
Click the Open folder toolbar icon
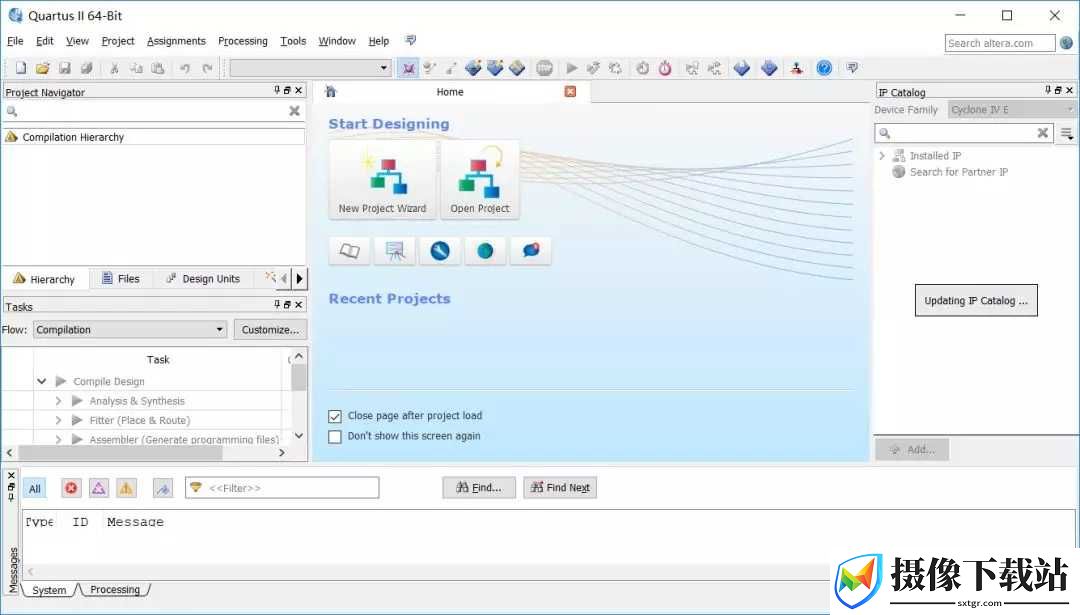43,68
